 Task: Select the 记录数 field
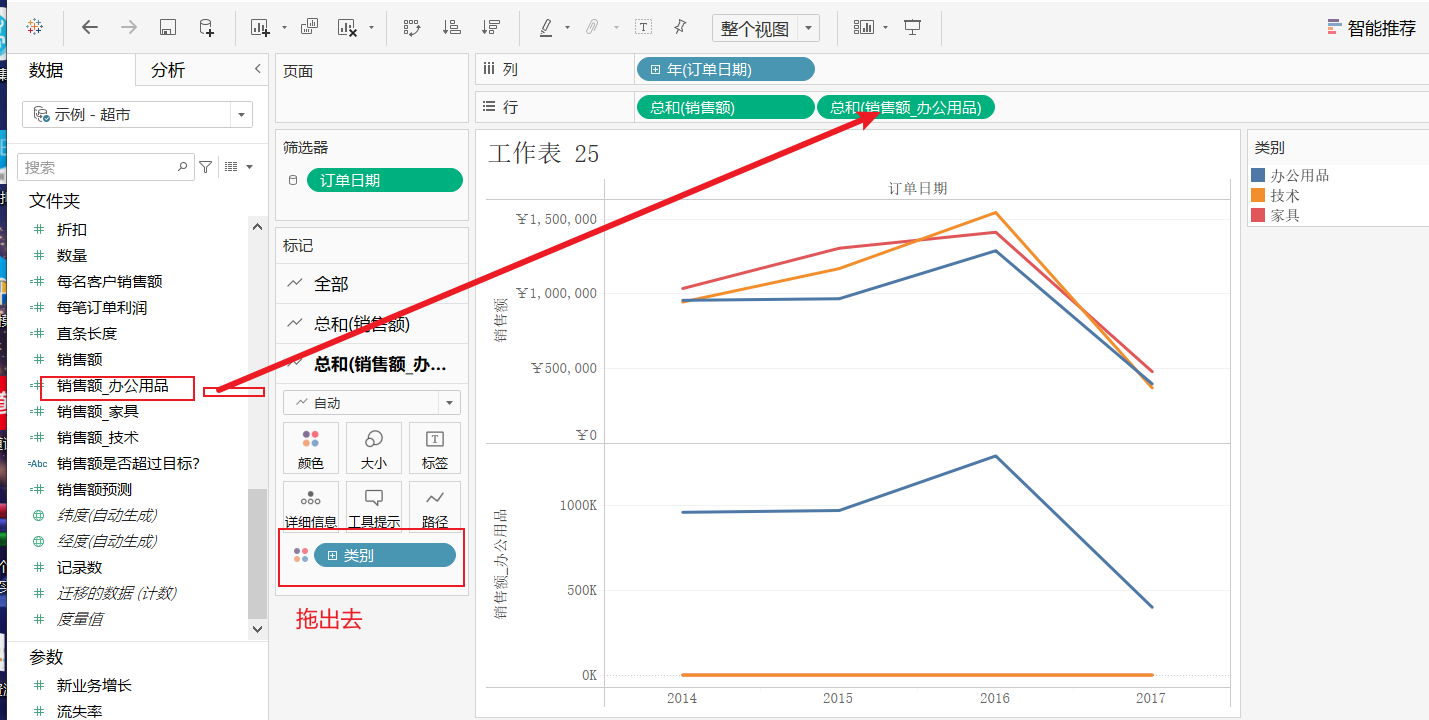pyautogui.click(x=79, y=567)
